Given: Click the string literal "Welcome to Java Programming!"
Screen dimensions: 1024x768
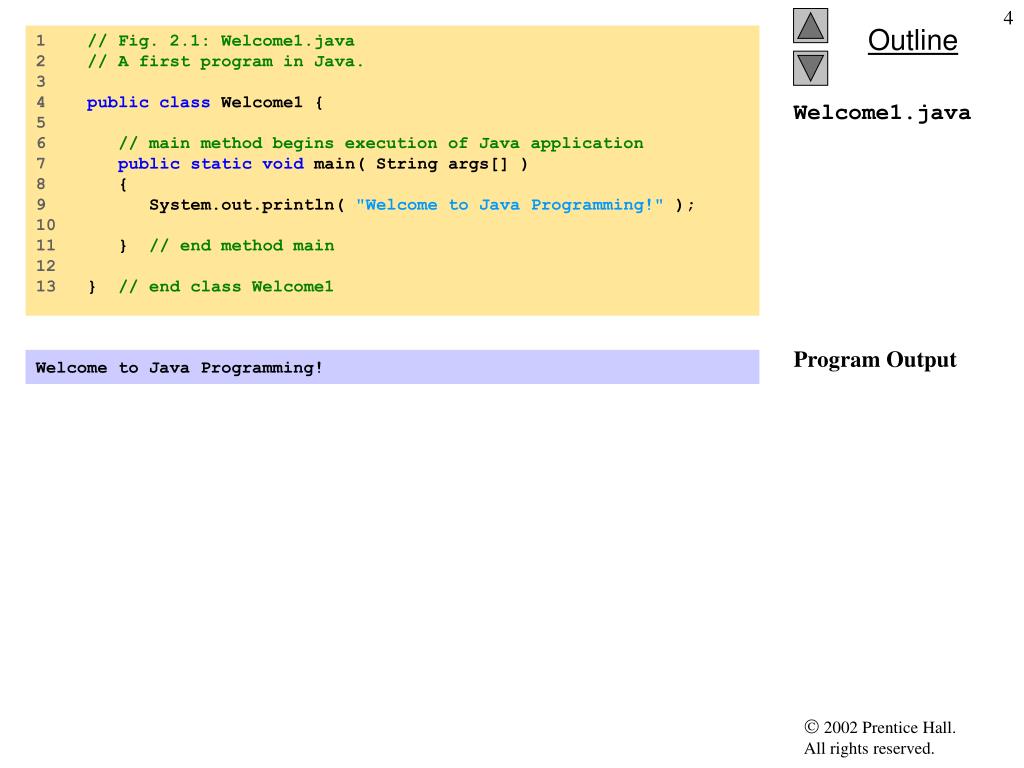Looking at the screenshot, I should coord(509,205).
